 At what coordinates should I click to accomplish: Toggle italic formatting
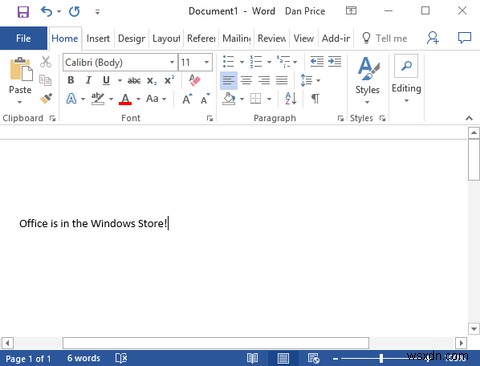click(88, 80)
